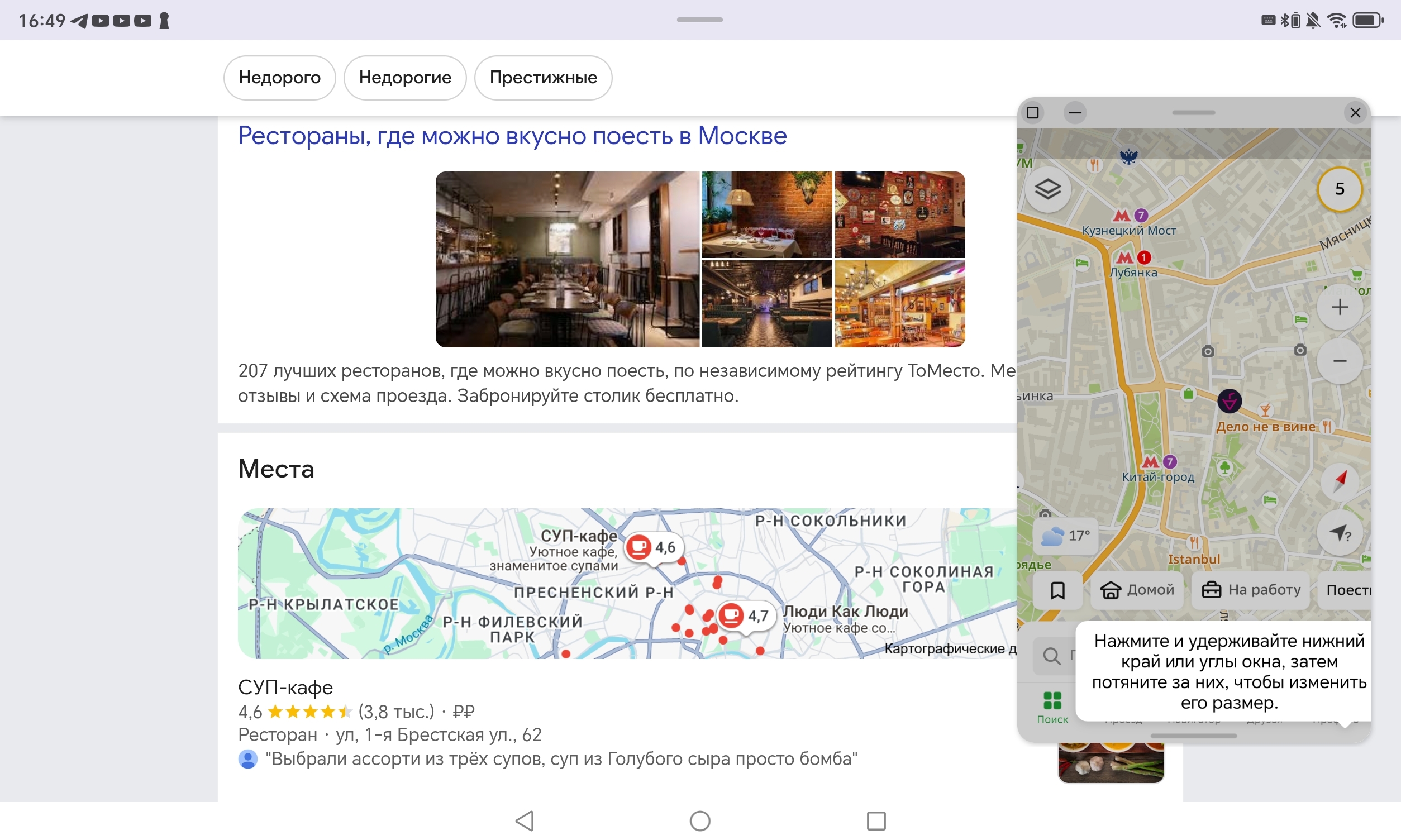Minimize the floating map window
Viewport: 1401px width, 840px height.
[x=1075, y=113]
